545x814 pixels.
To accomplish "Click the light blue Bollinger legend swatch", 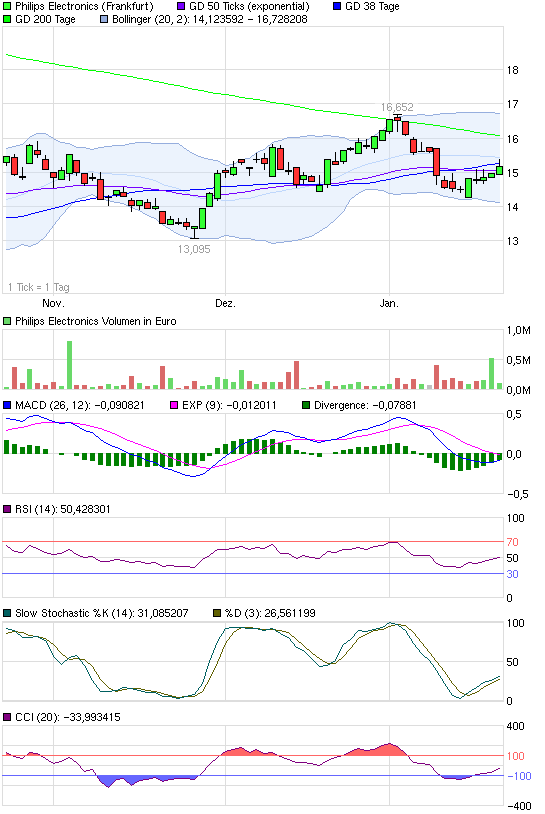I will [104, 20].
